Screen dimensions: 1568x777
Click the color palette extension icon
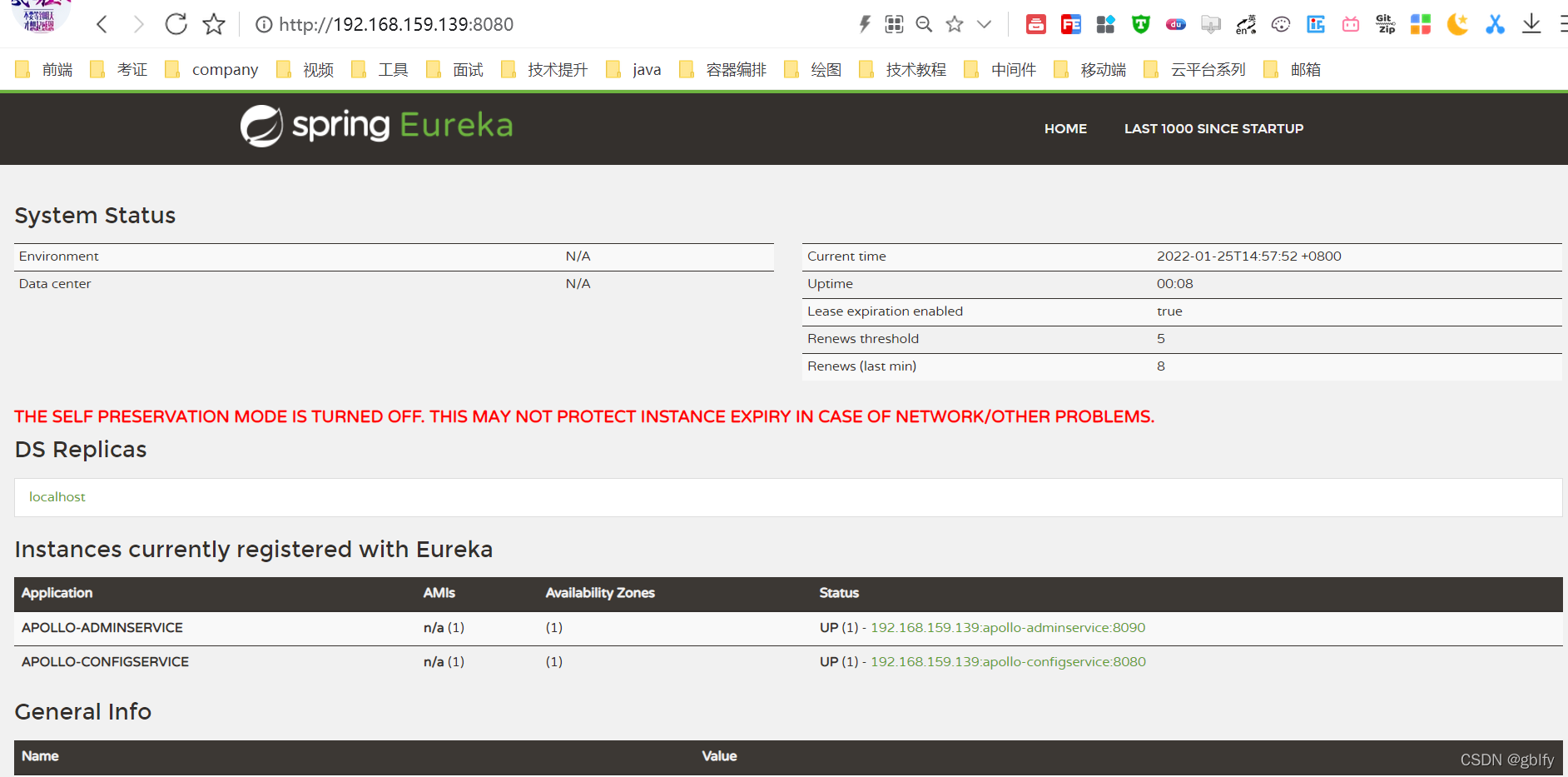coord(1281,24)
